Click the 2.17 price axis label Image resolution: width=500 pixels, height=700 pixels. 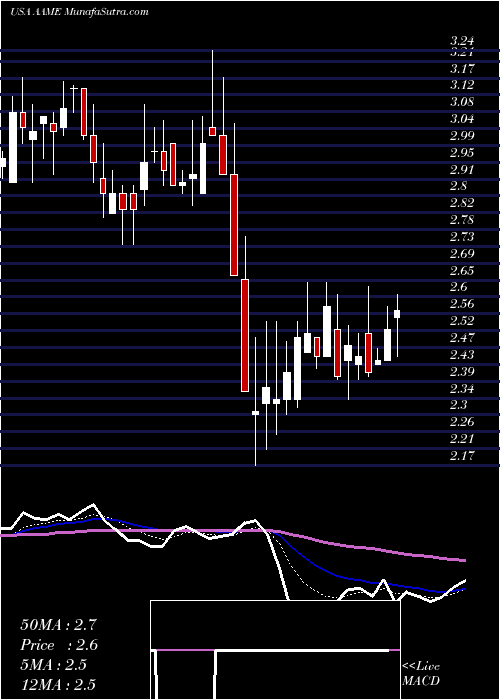pos(462,455)
